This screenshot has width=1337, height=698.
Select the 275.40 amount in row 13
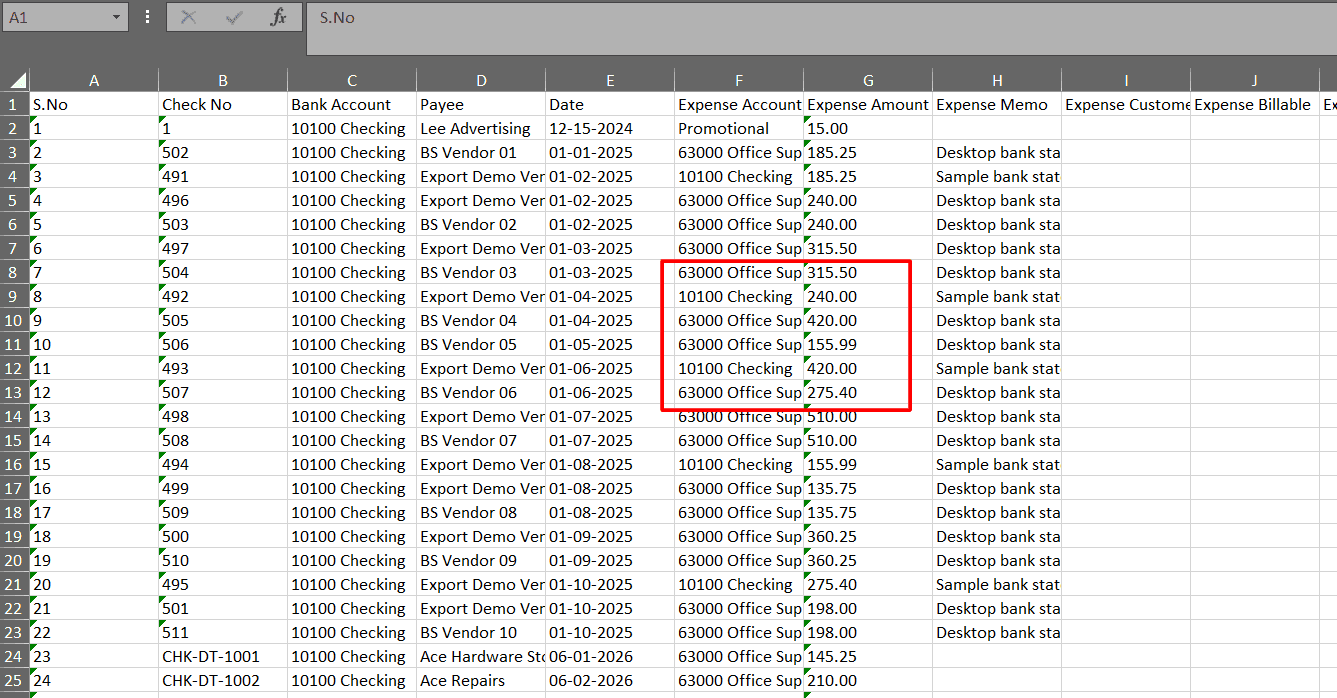868,393
